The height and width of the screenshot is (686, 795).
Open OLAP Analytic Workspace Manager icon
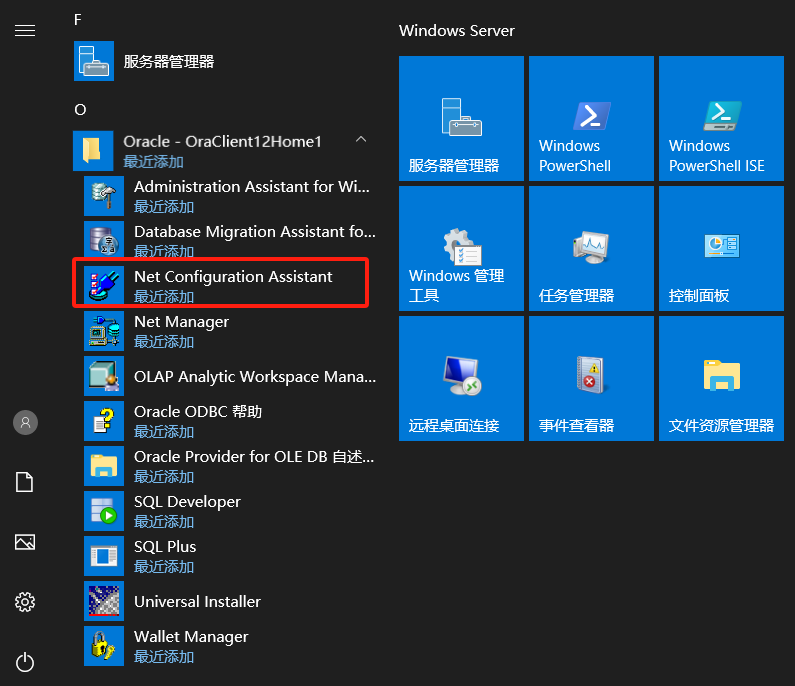(104, 376)
